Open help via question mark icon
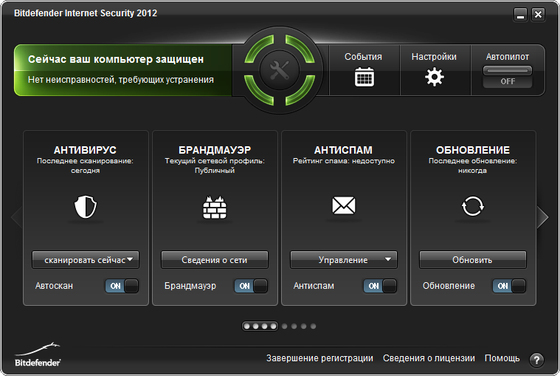This screenshot has width=560, height=376. pyautogui.click(x=536, y=360)
